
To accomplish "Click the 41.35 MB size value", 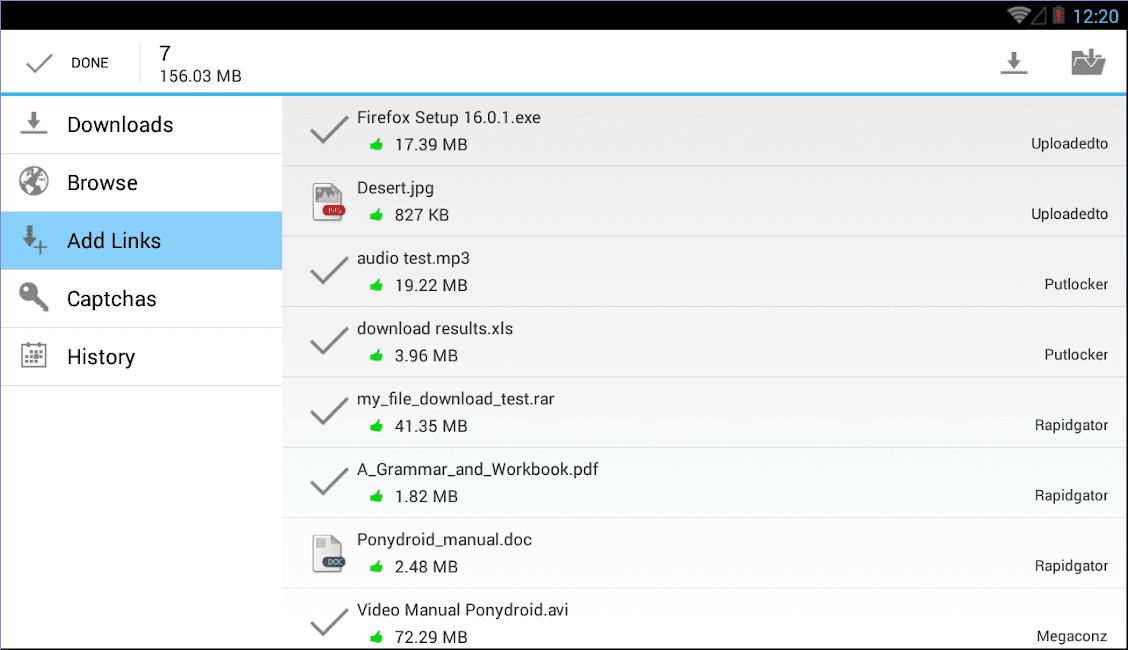I will (431, 427).
